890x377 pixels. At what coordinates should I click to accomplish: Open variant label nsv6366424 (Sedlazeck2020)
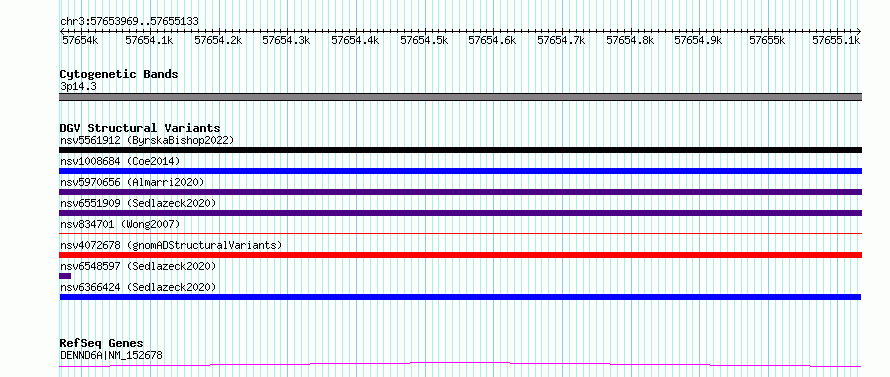click(138, 287)
